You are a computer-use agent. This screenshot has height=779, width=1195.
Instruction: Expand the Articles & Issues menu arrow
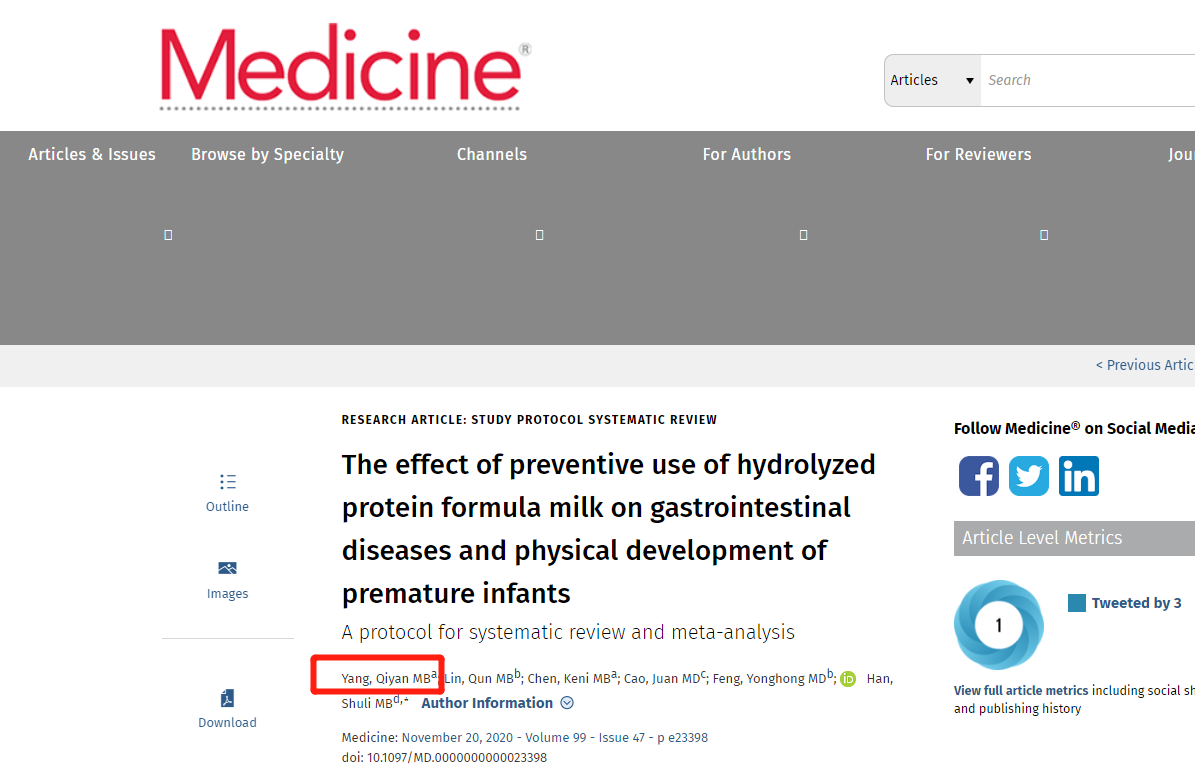click(168, 235)
